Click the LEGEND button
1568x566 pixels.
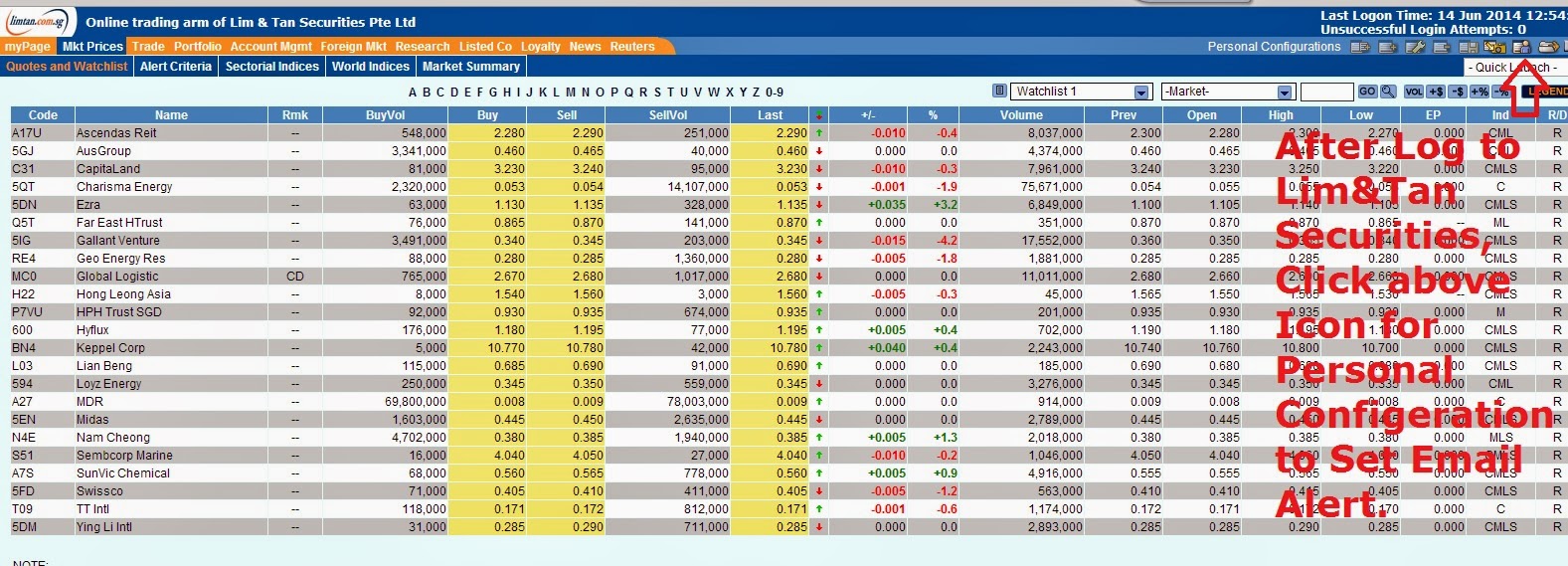1545,92
